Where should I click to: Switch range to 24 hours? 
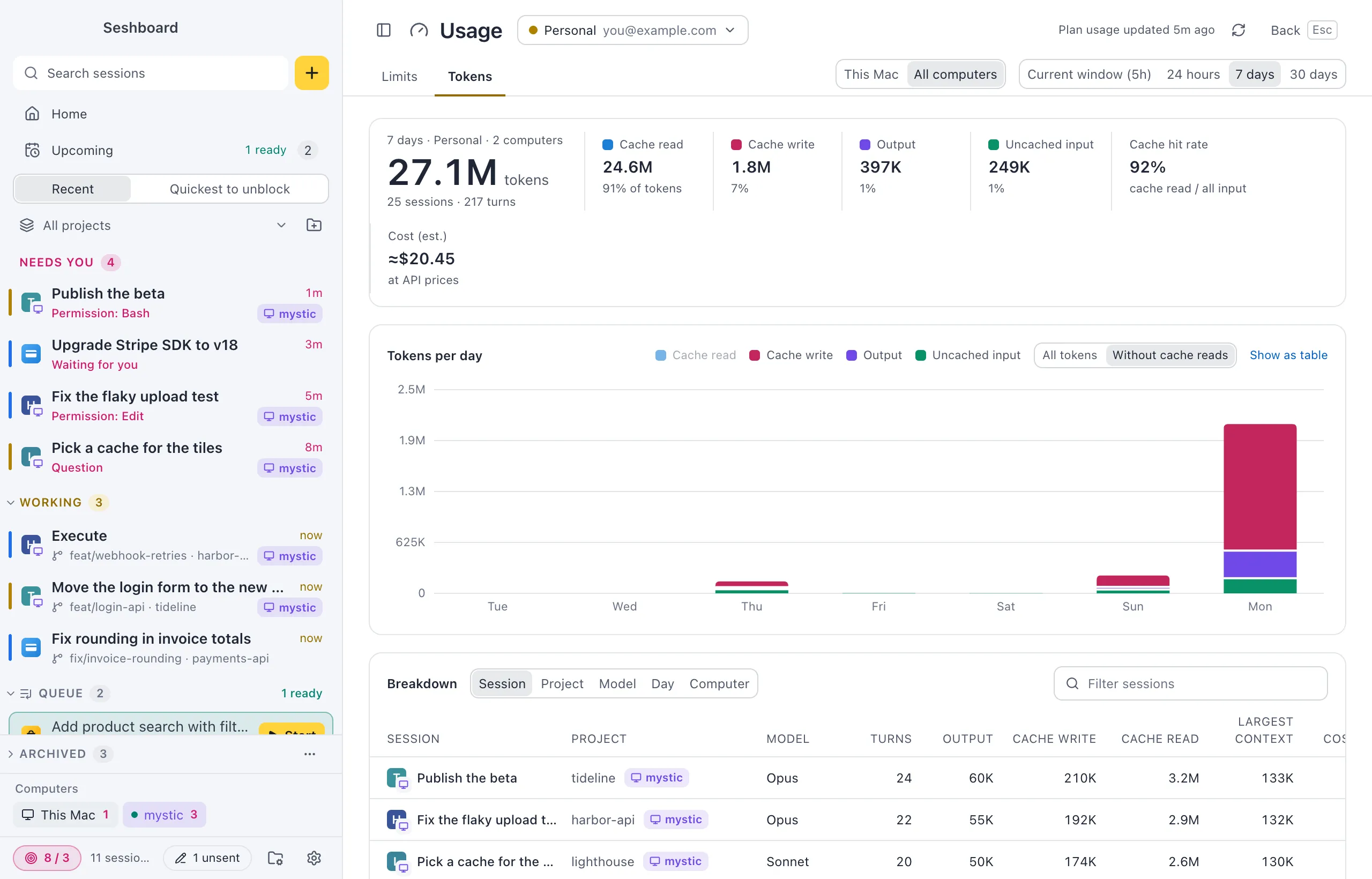tap(1194, 74)
